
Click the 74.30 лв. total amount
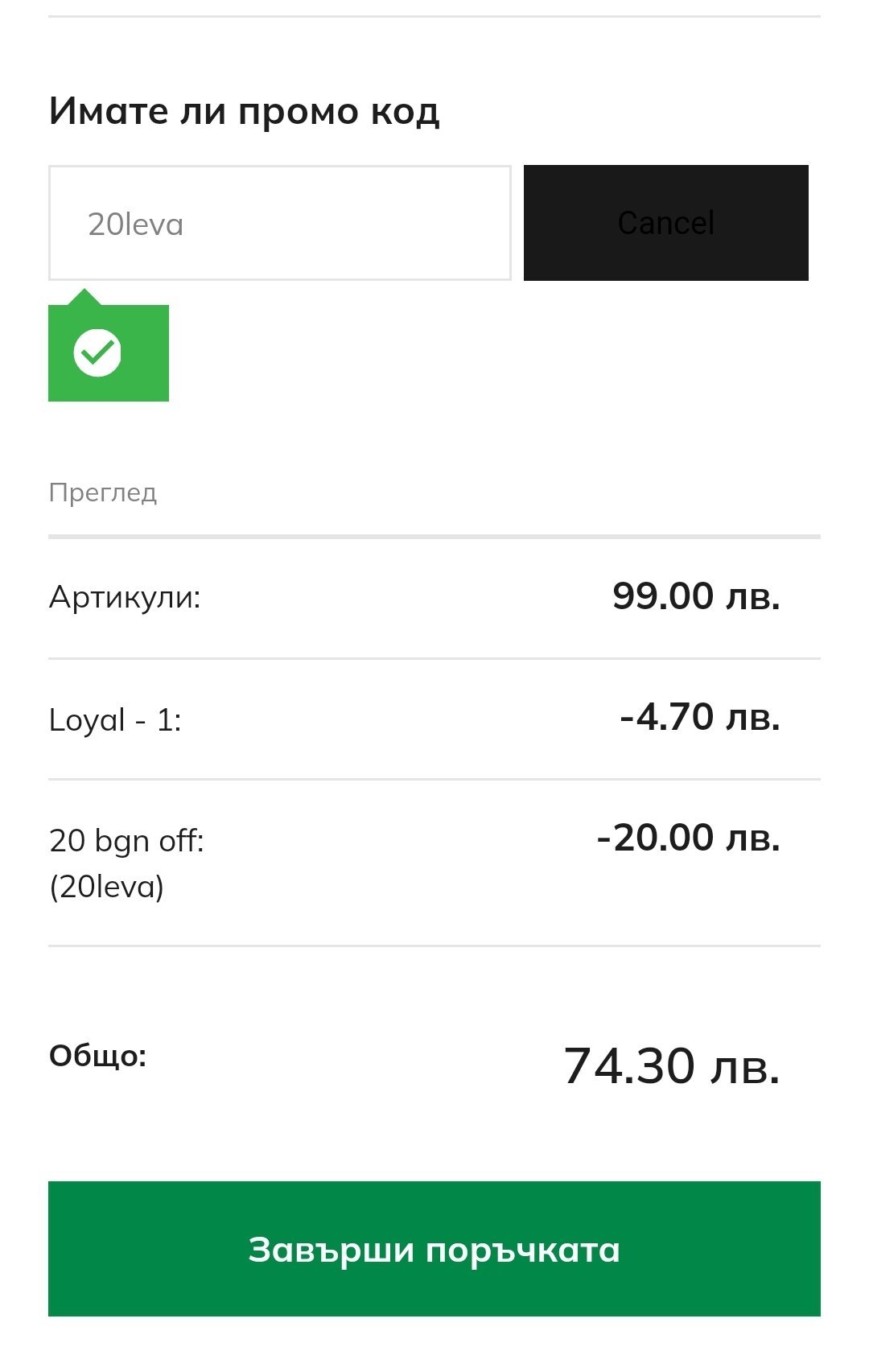pos(671,1065)
